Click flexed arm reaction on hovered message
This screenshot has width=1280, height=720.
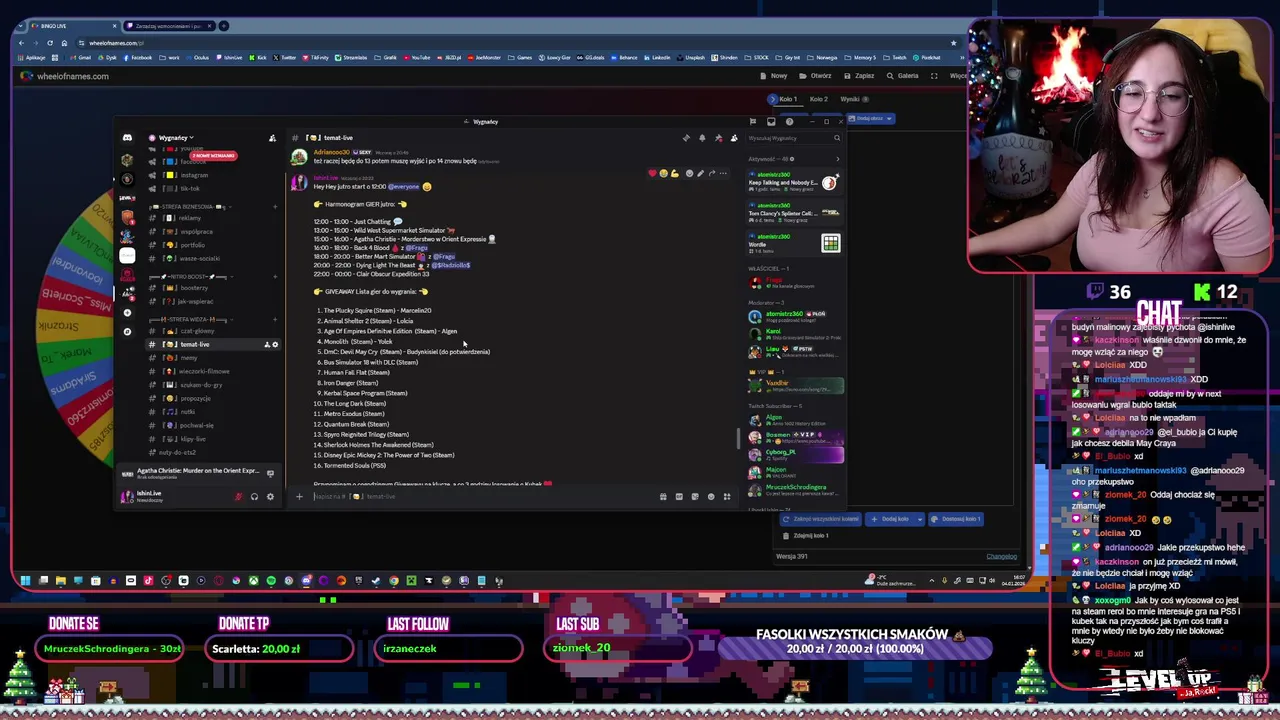click(x=675, y=173)
